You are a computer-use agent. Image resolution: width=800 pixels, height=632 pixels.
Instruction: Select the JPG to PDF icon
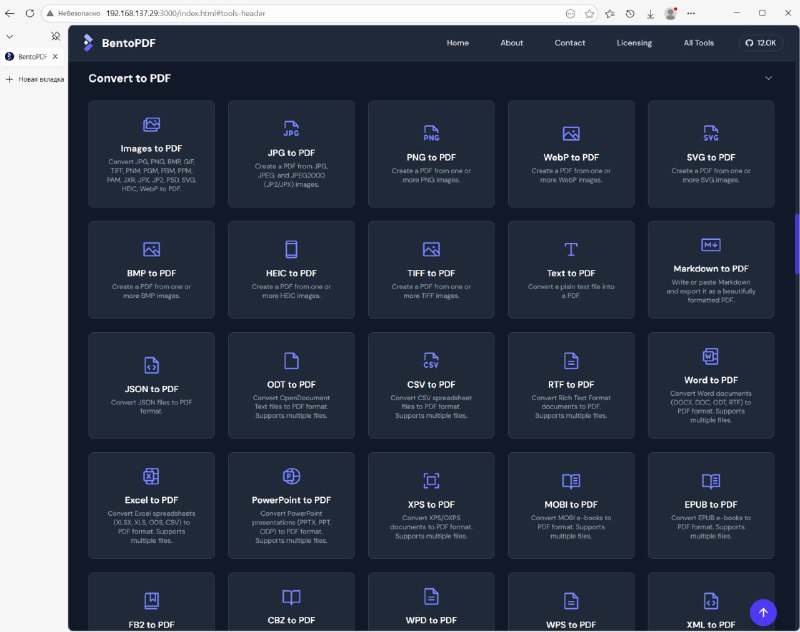(291, 129)
